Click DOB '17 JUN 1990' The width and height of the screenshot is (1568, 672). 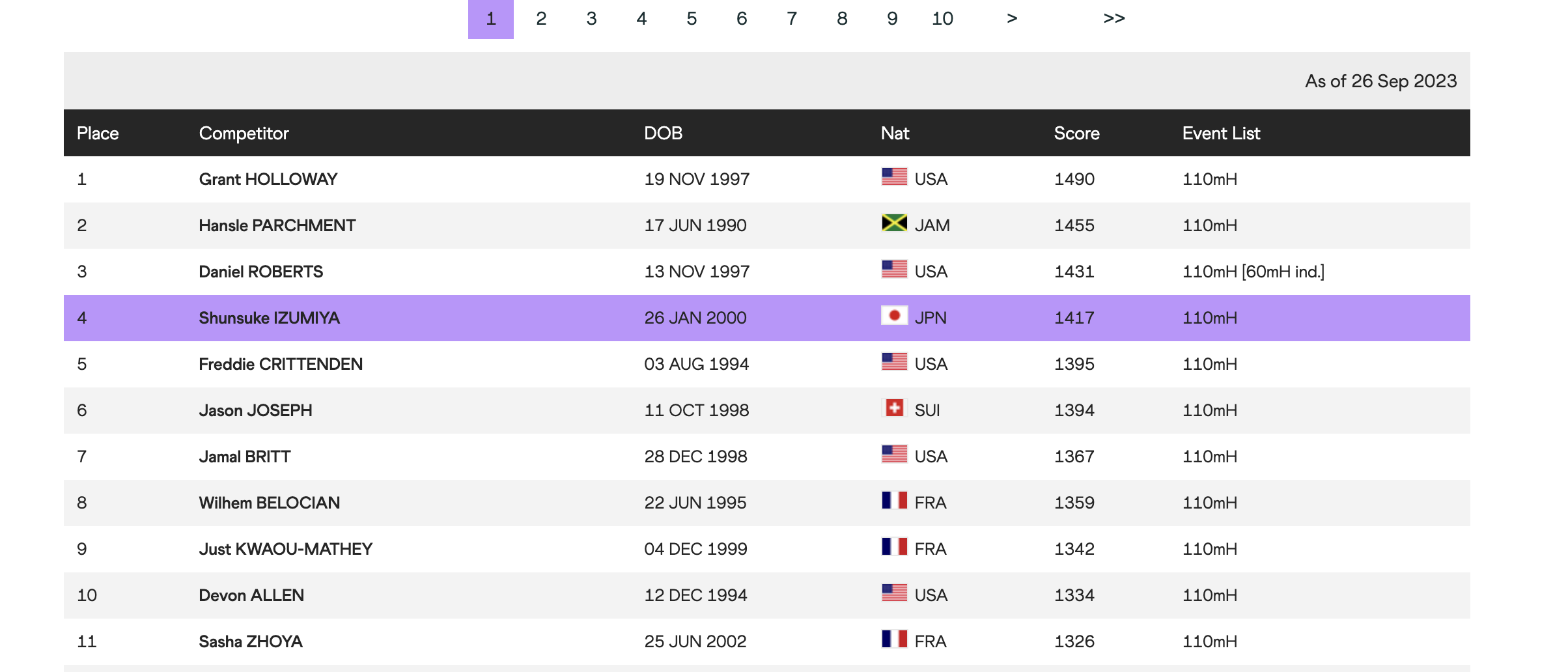click(695, 225)
